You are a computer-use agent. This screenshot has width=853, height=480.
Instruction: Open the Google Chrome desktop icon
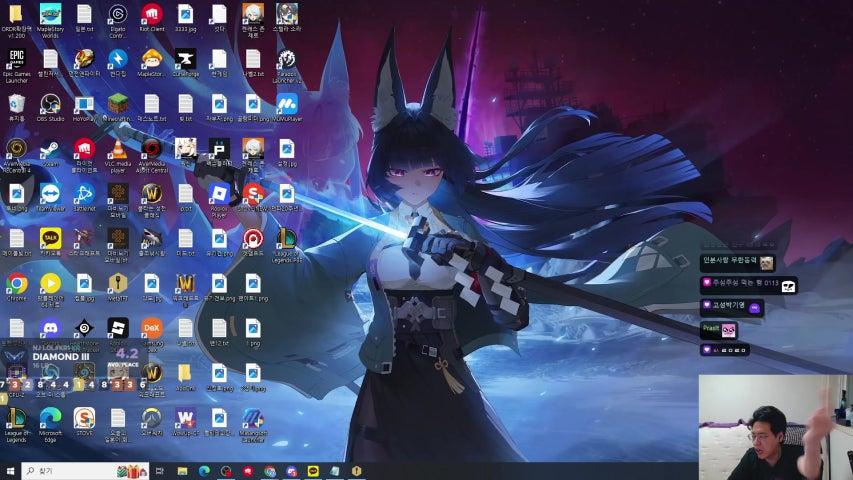click(17, 283)
